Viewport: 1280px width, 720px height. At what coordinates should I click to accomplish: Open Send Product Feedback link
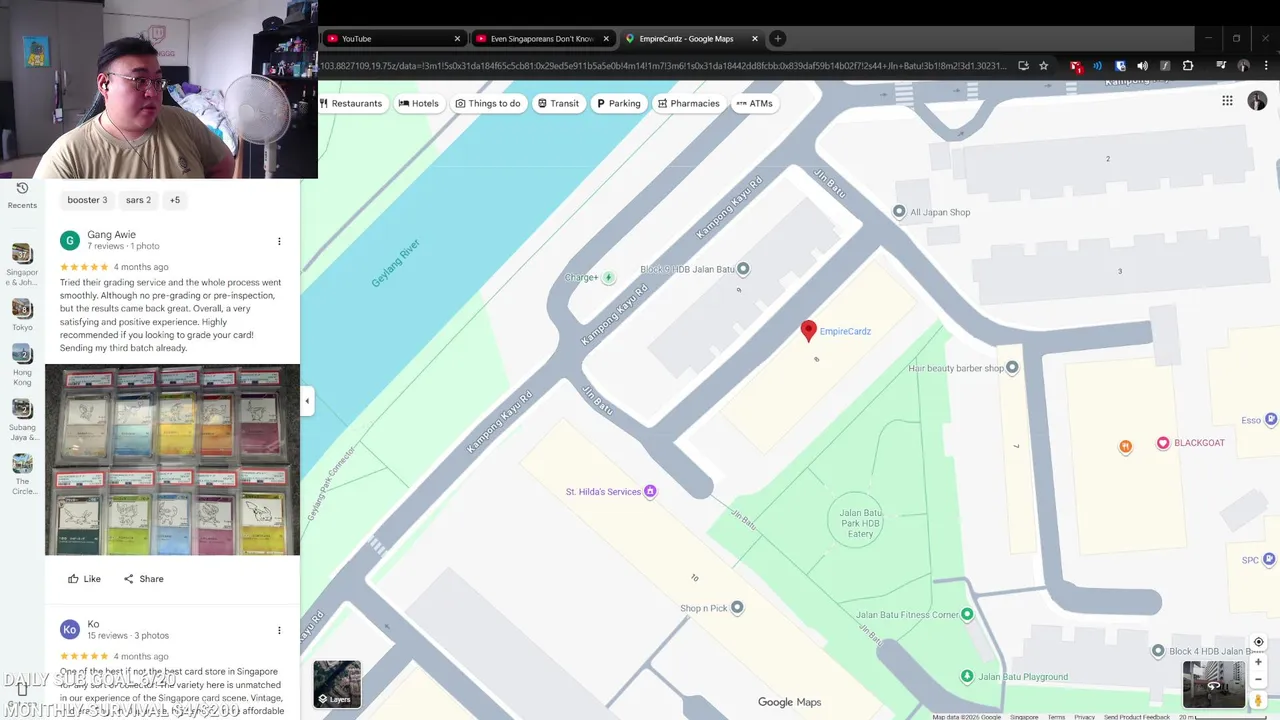pos(1137,717)
